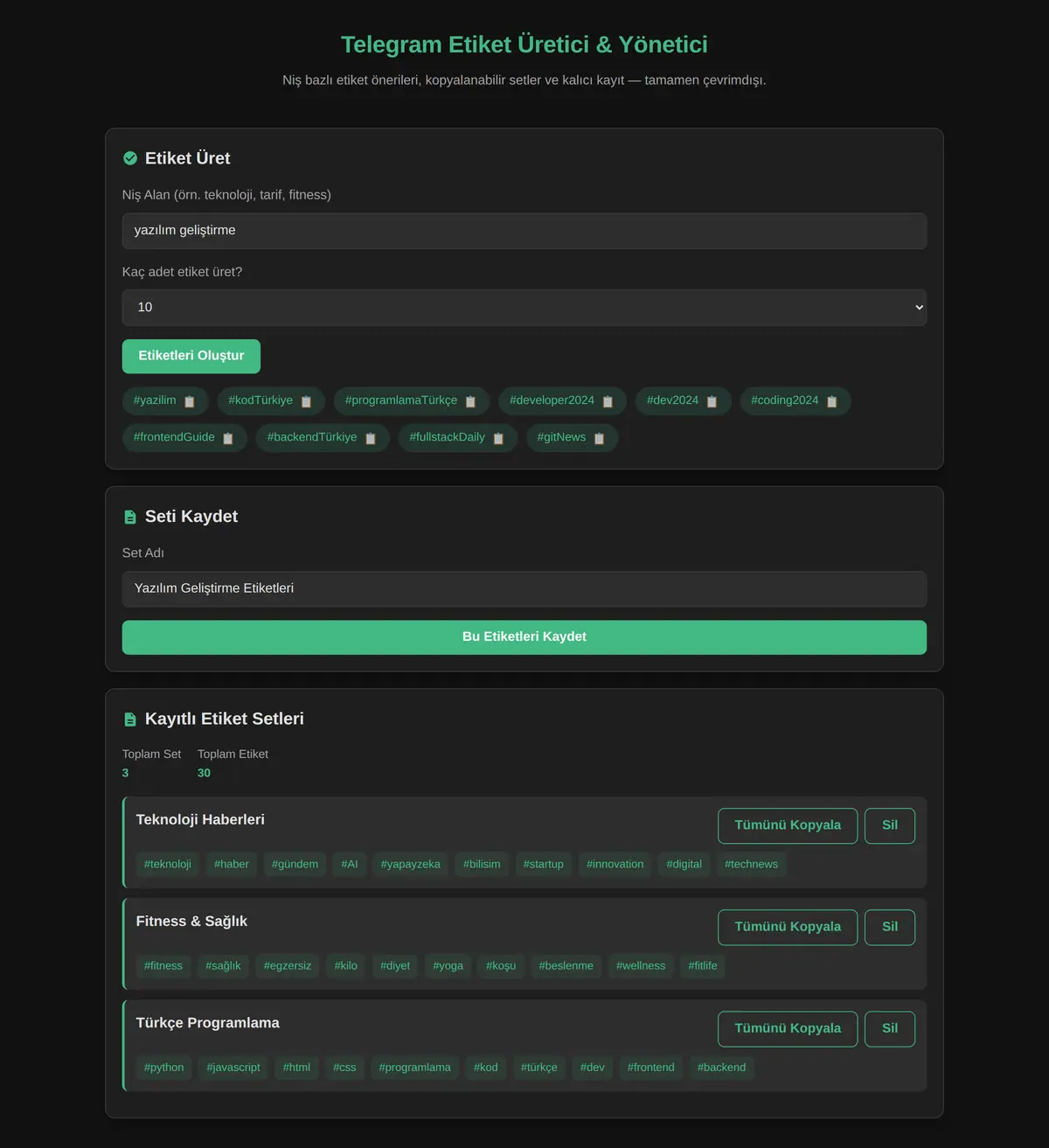Select the #yoga tag

(448, 966)
